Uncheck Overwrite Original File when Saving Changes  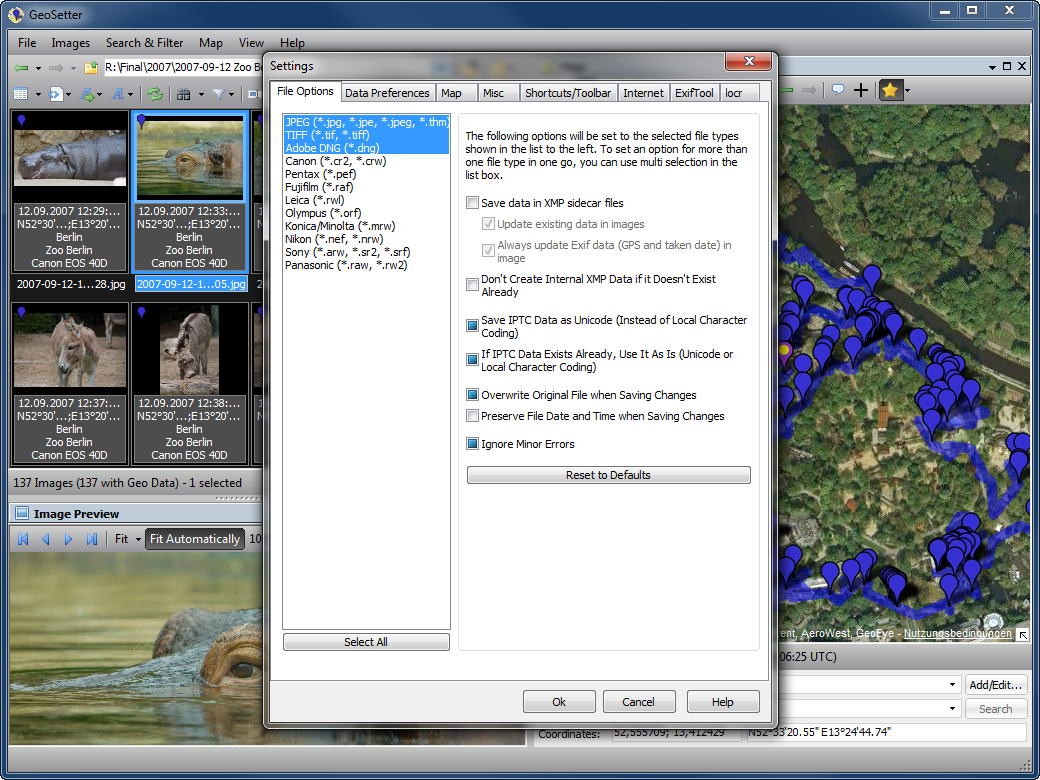point(473,395)
